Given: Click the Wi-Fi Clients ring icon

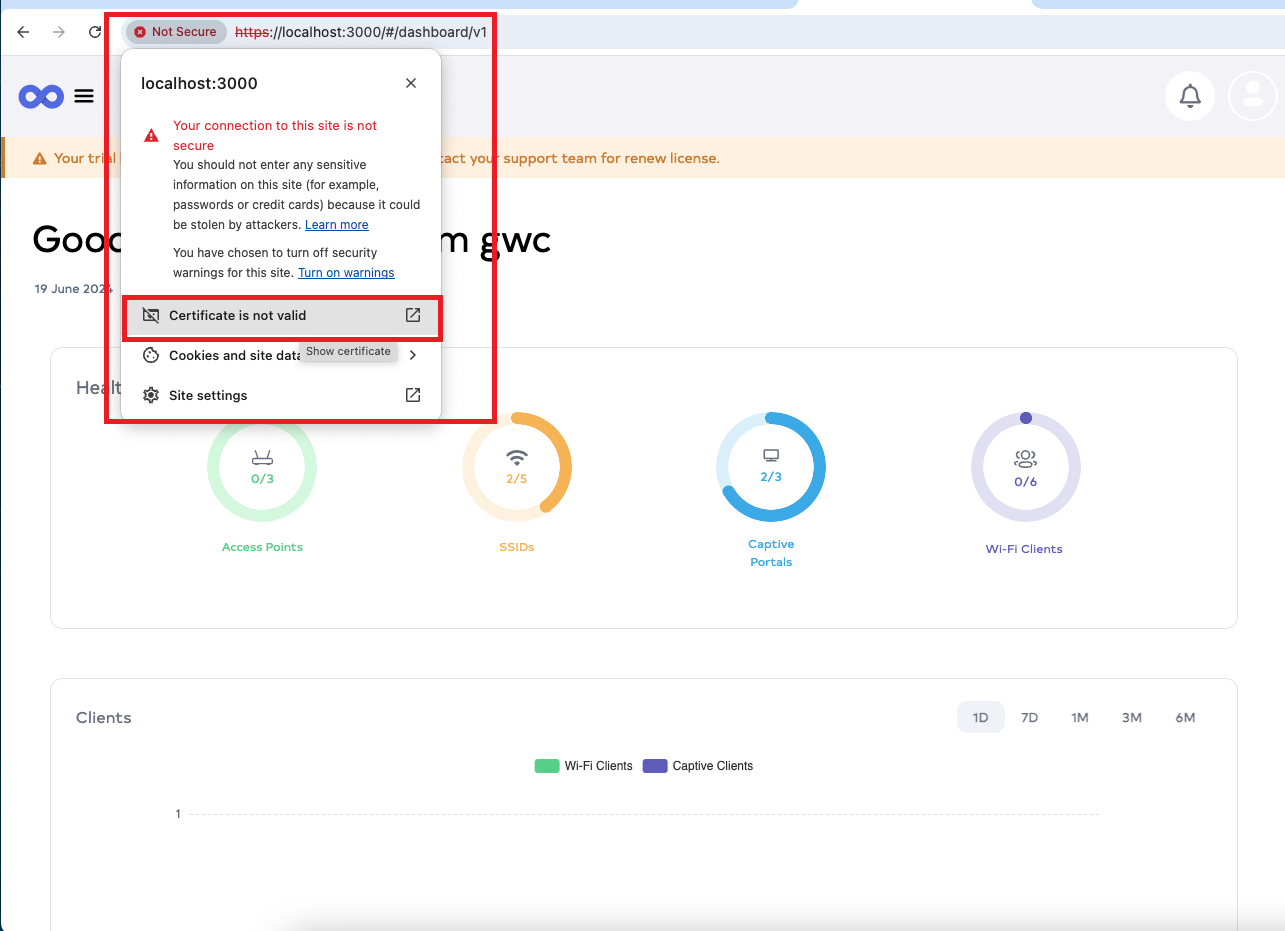Looking at the screenshot, I should click(x=1025, y=468).
